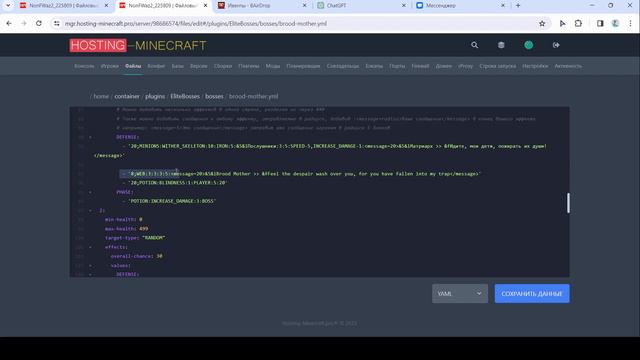
Task: Click the media control icon in the browser toolbar
Action: [x=562, y=24]
